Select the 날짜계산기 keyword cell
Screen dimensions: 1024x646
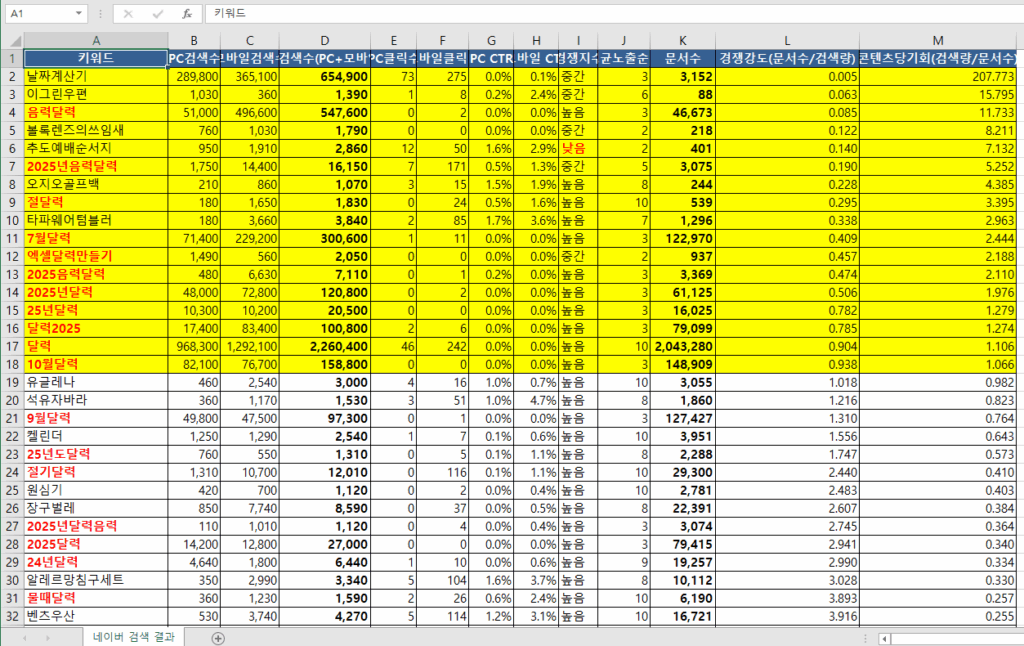coord(96,76)
